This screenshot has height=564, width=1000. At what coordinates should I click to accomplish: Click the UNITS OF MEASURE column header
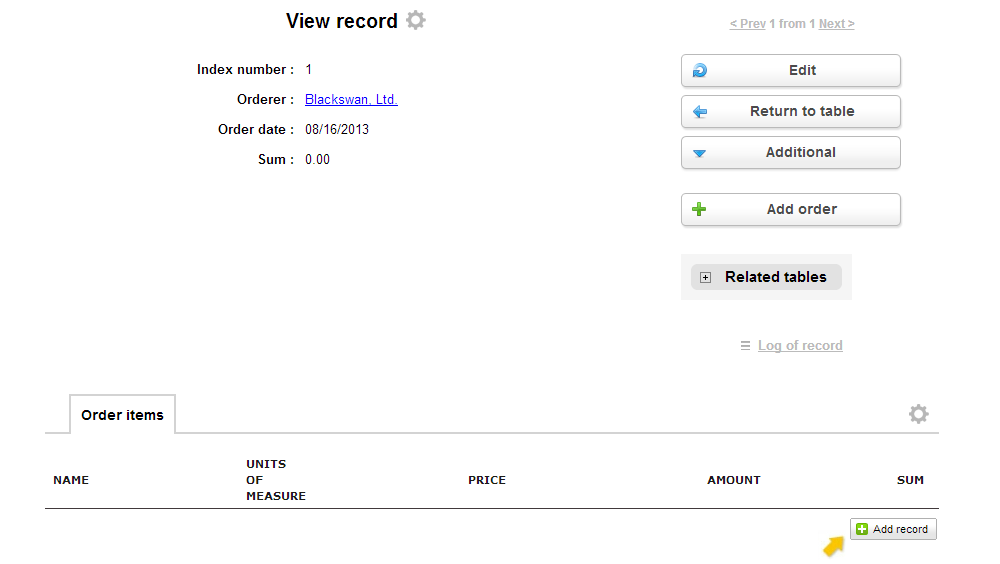[x=276, y=480]
